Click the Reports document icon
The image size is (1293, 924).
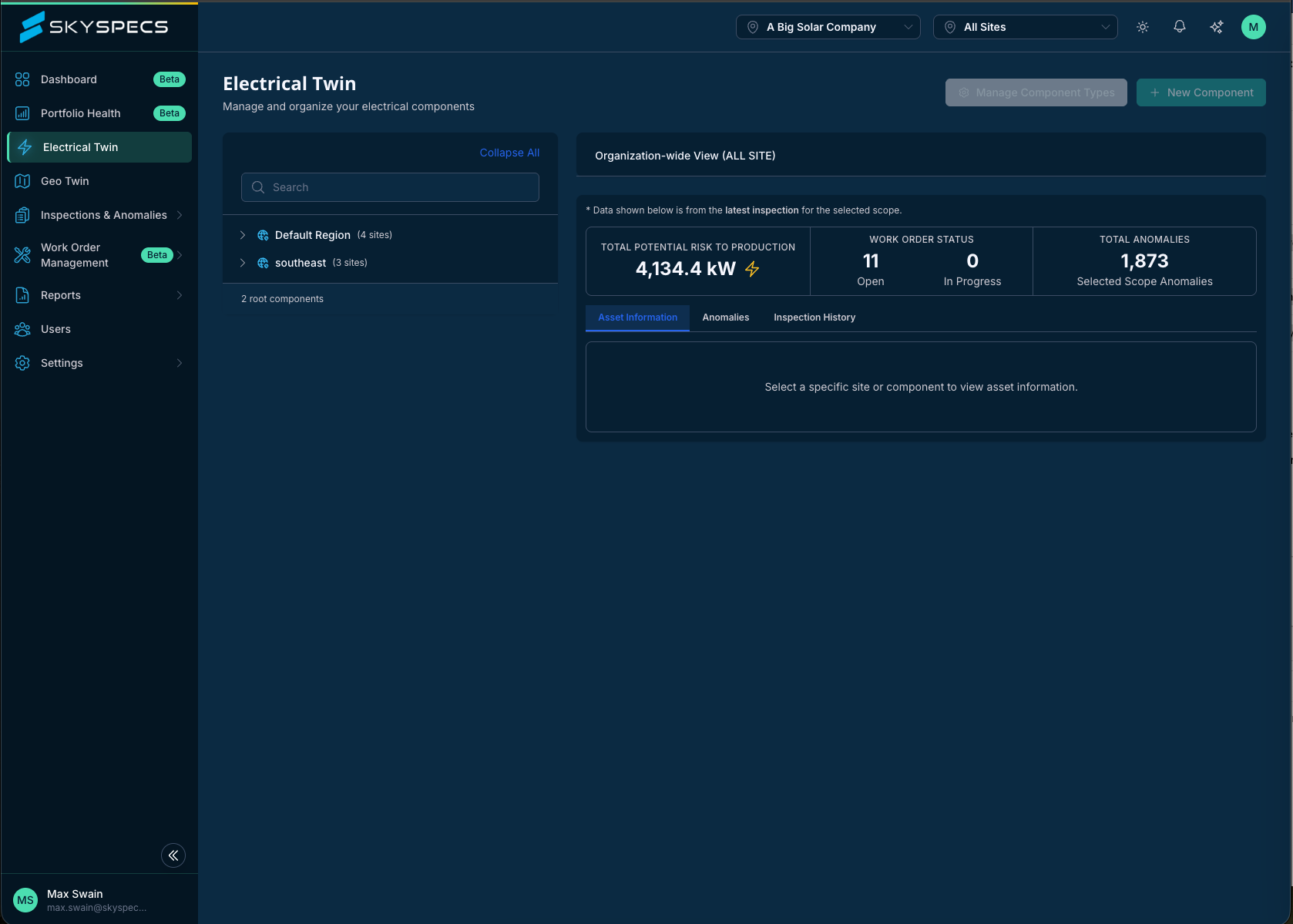tap(22, 295)
